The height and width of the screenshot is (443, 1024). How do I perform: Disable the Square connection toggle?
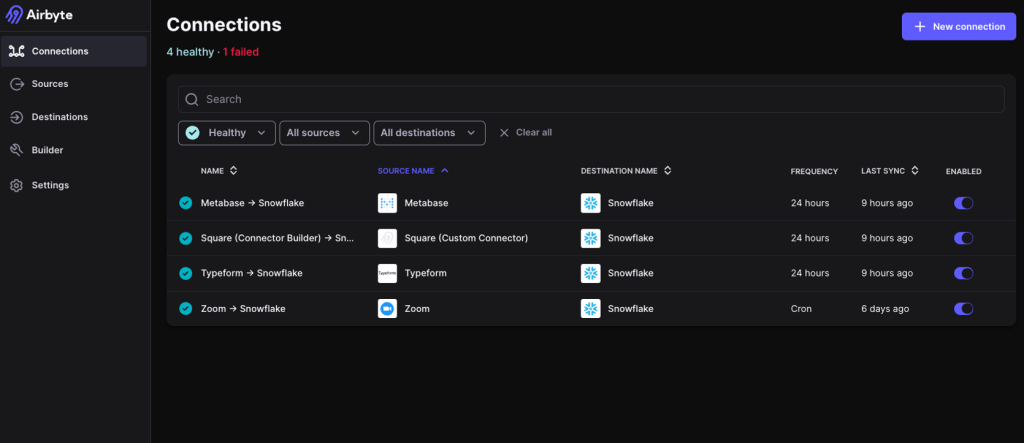[x=963, y=238]
